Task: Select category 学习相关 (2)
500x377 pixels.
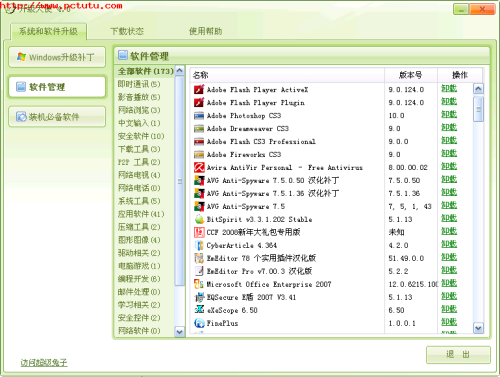Action: pos(139,305)
